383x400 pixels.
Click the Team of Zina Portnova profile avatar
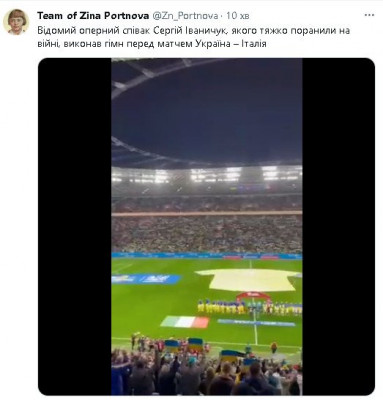click(16, 22)
